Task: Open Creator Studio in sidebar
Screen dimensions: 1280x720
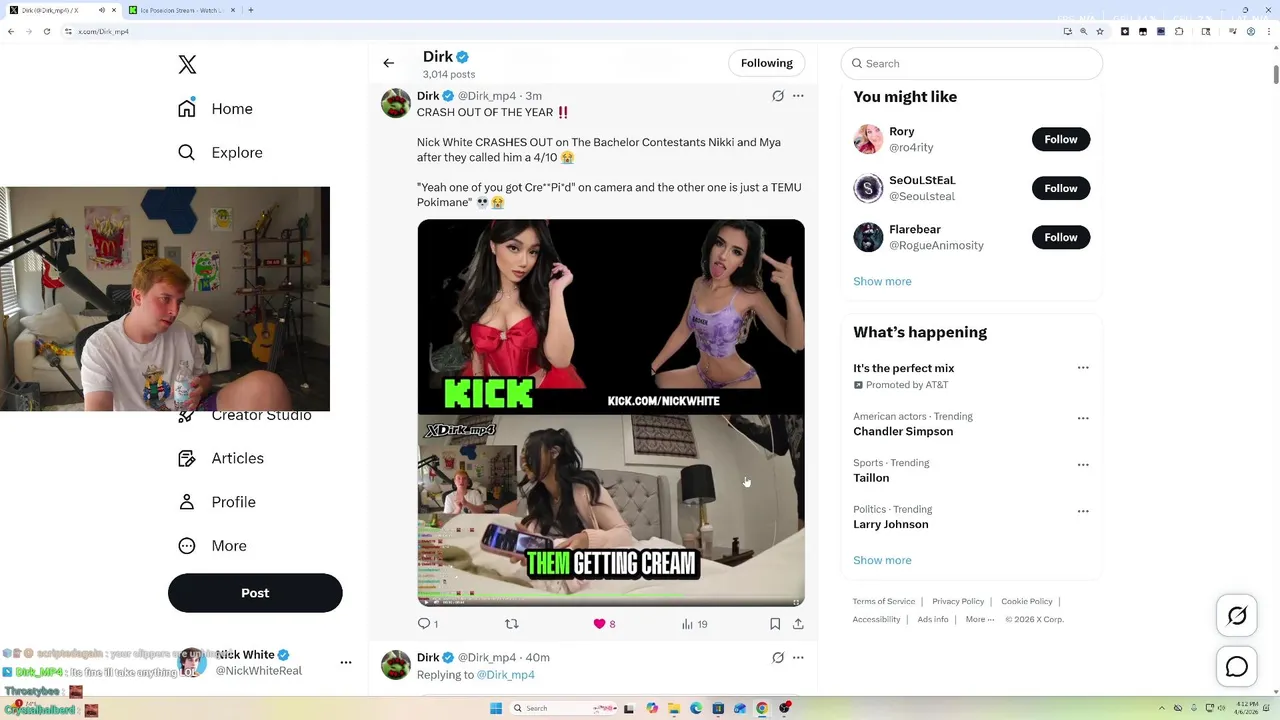Action: (x=245, y=415)
